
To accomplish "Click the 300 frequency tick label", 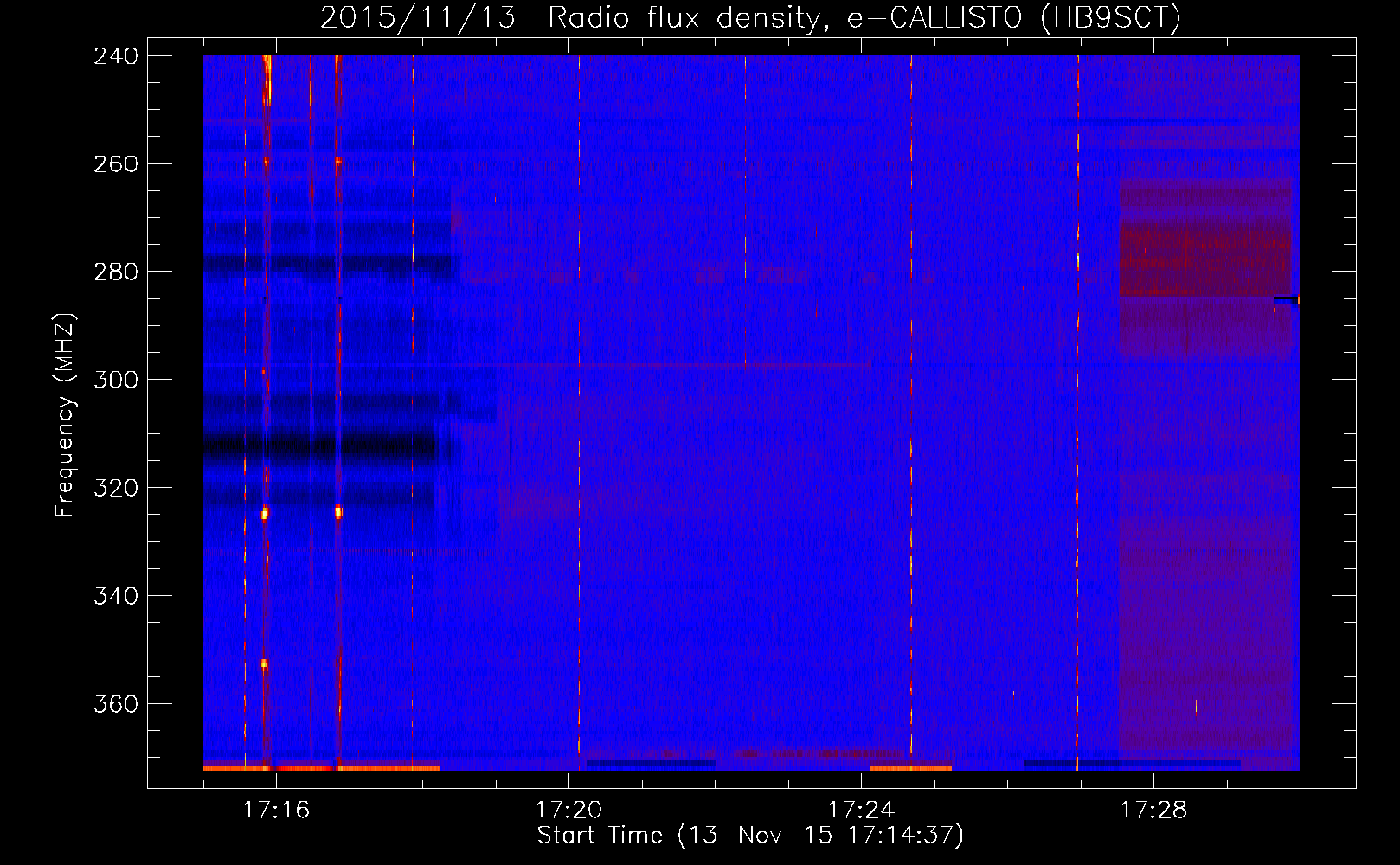I will coord(116,381).
